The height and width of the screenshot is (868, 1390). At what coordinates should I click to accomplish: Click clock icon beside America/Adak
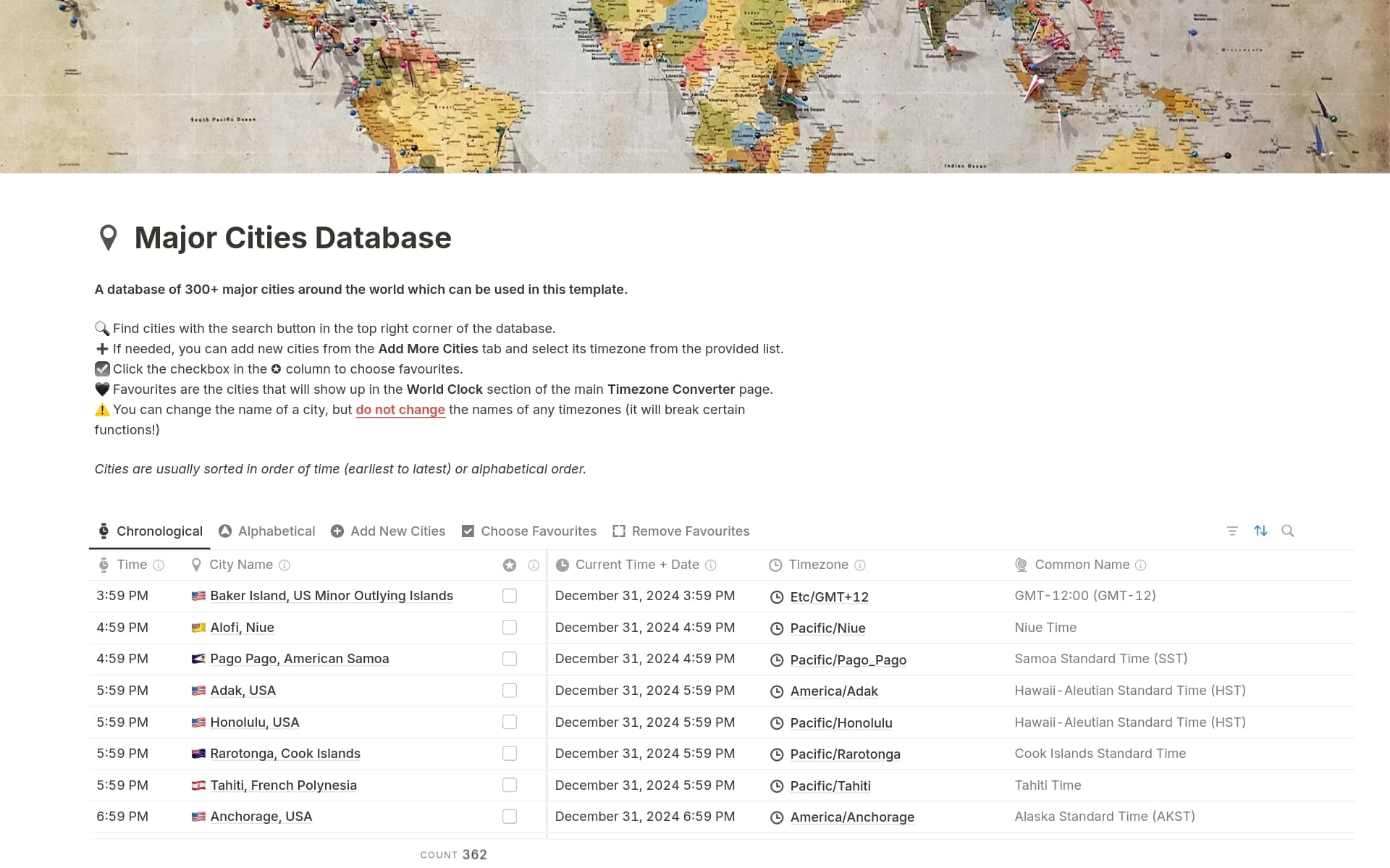coord(777,691)
